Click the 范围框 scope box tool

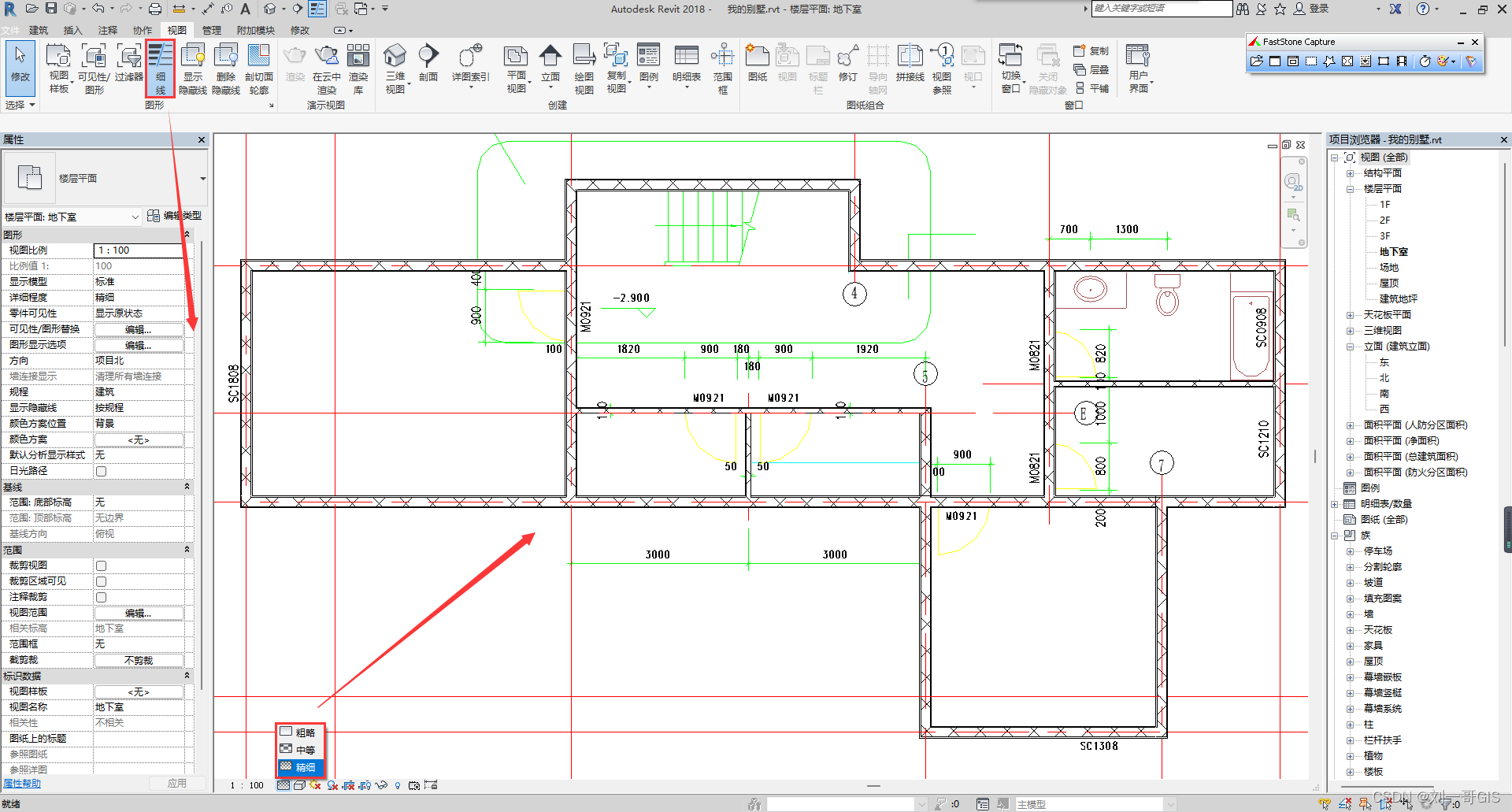722,69
